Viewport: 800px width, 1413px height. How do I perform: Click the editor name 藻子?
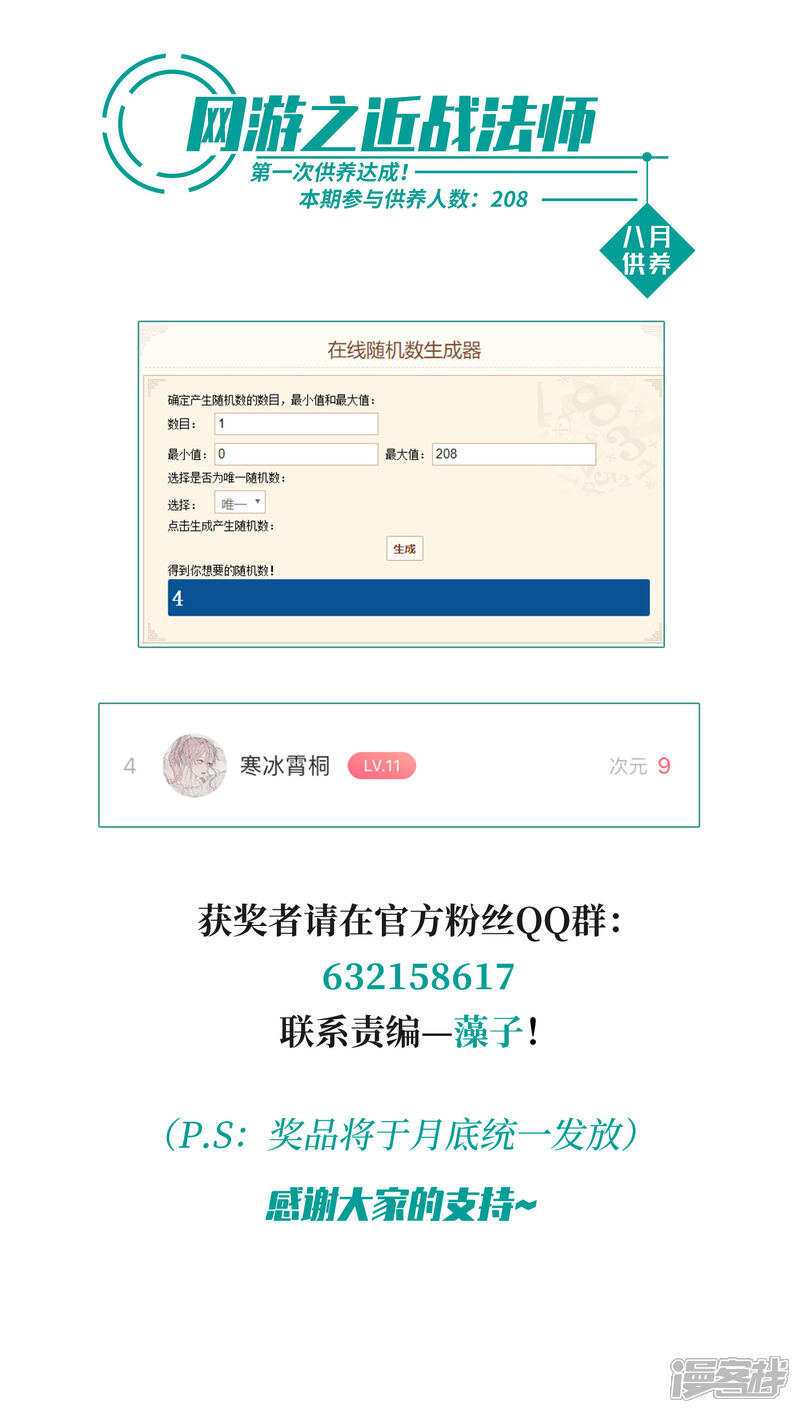488,1032
